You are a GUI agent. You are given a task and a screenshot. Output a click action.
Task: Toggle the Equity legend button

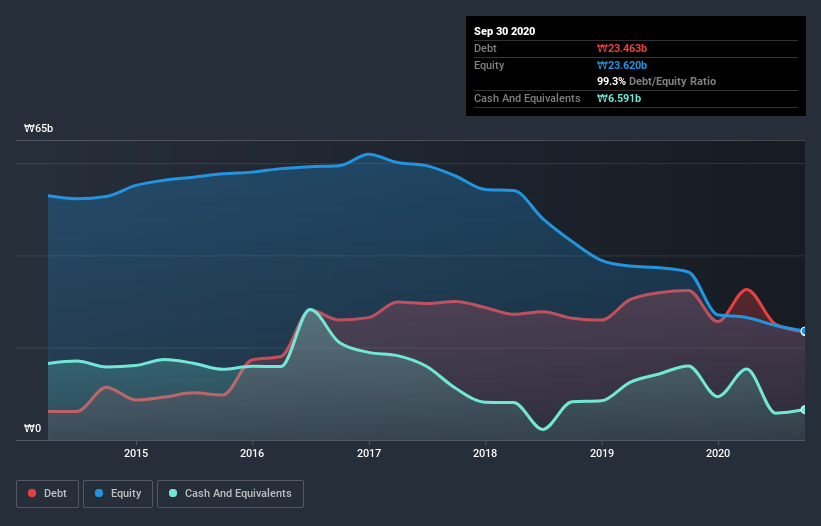pos(118,494)
